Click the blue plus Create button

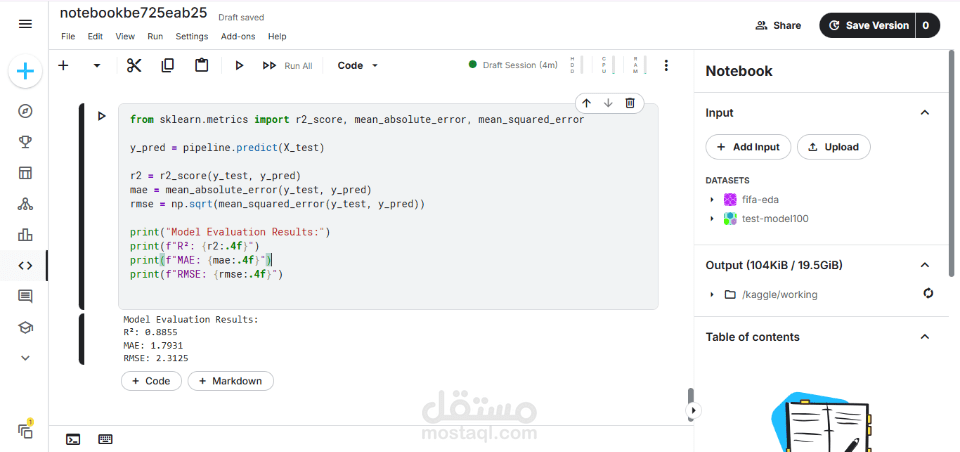25,72
